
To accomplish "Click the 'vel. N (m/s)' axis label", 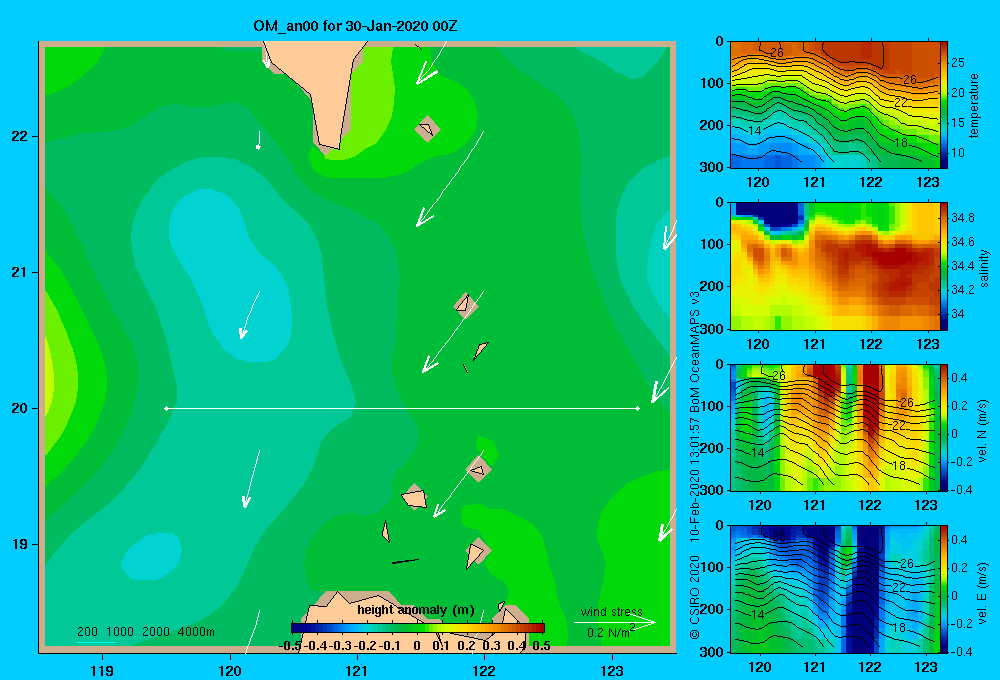I will click(x=983, y=431).
